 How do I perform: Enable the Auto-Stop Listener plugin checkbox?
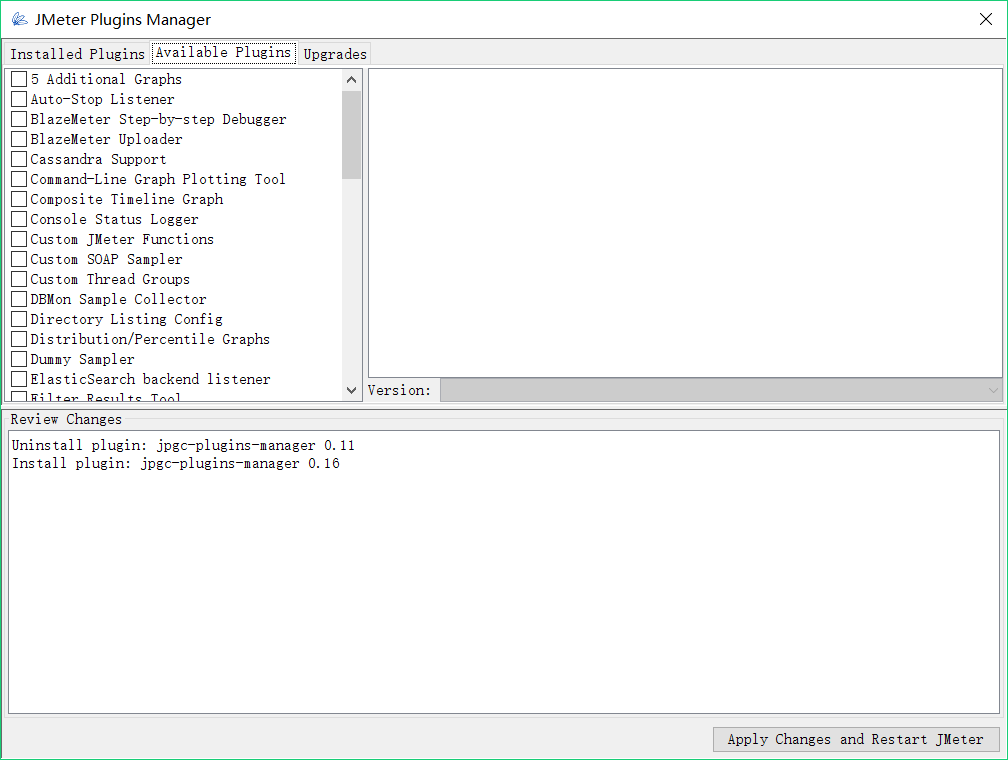[x=19, y=99]
